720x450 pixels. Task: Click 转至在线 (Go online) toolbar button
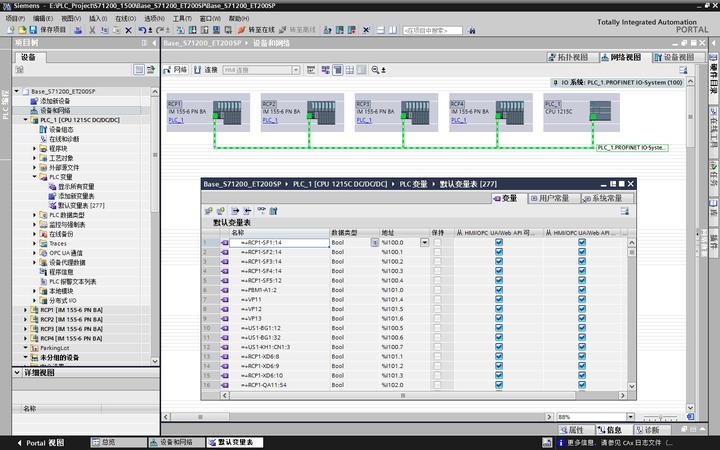click(x=256, y=30)
